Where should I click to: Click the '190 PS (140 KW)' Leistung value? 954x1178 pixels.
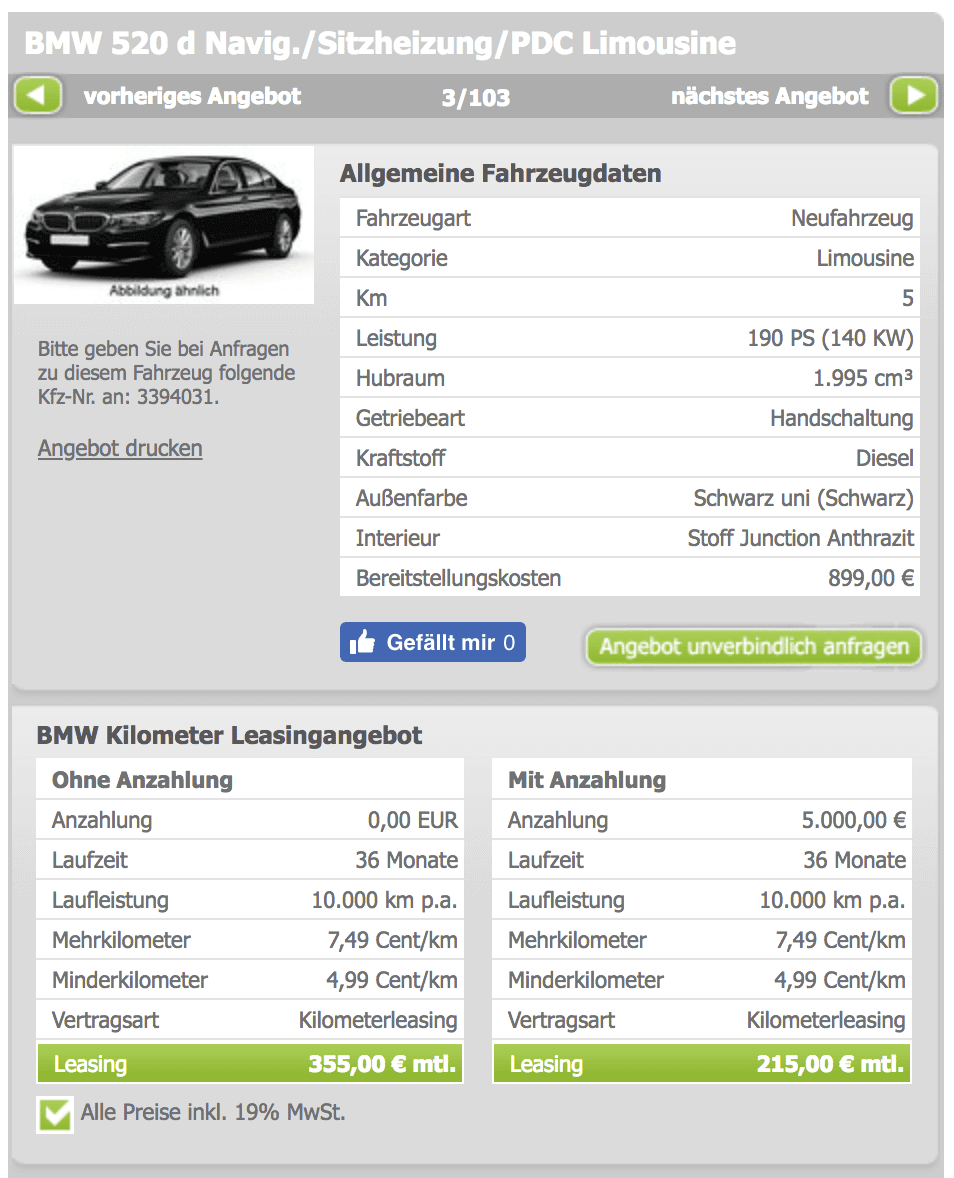point(830,338)
